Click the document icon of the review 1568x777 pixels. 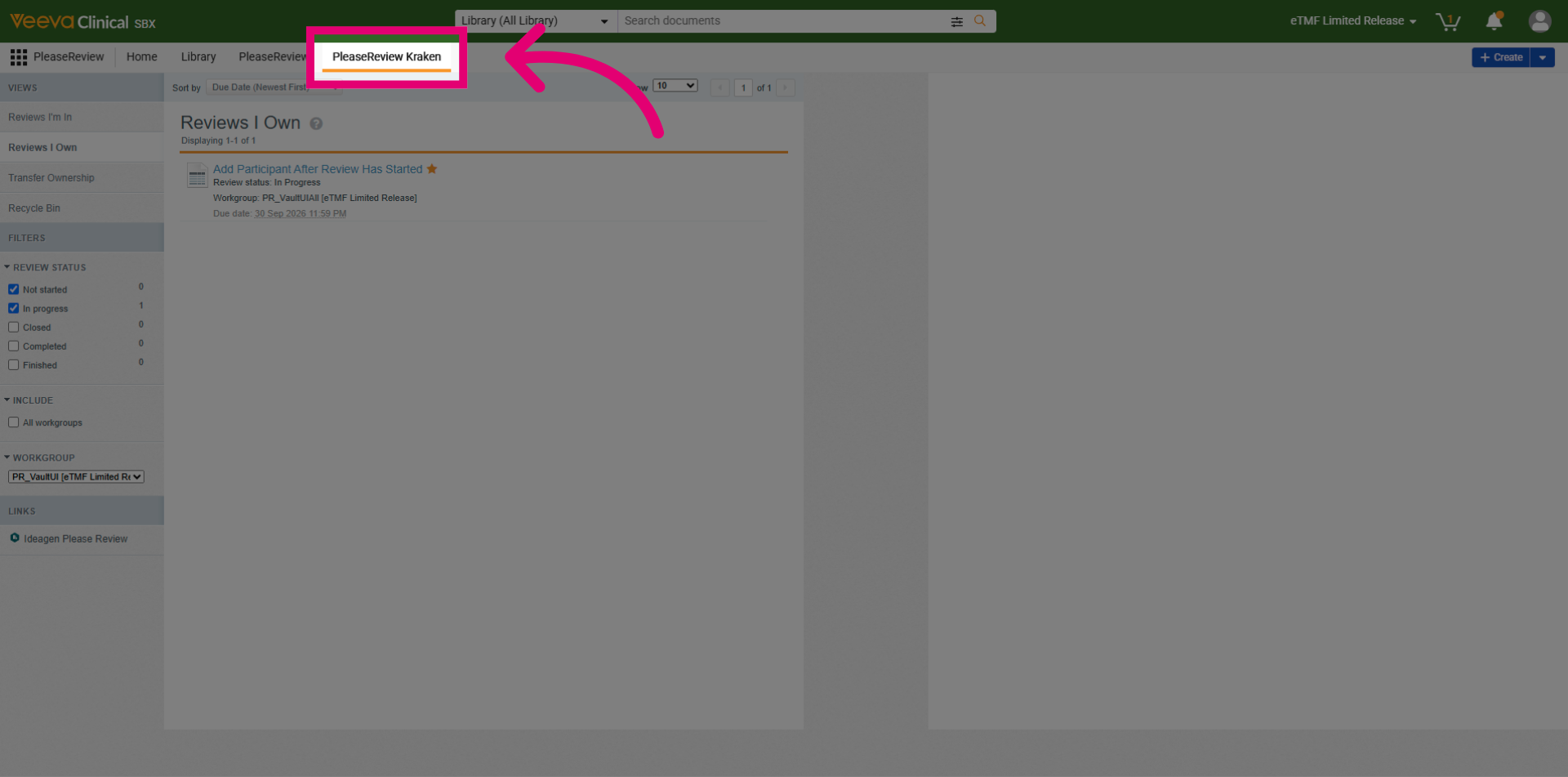click(197, 176)
